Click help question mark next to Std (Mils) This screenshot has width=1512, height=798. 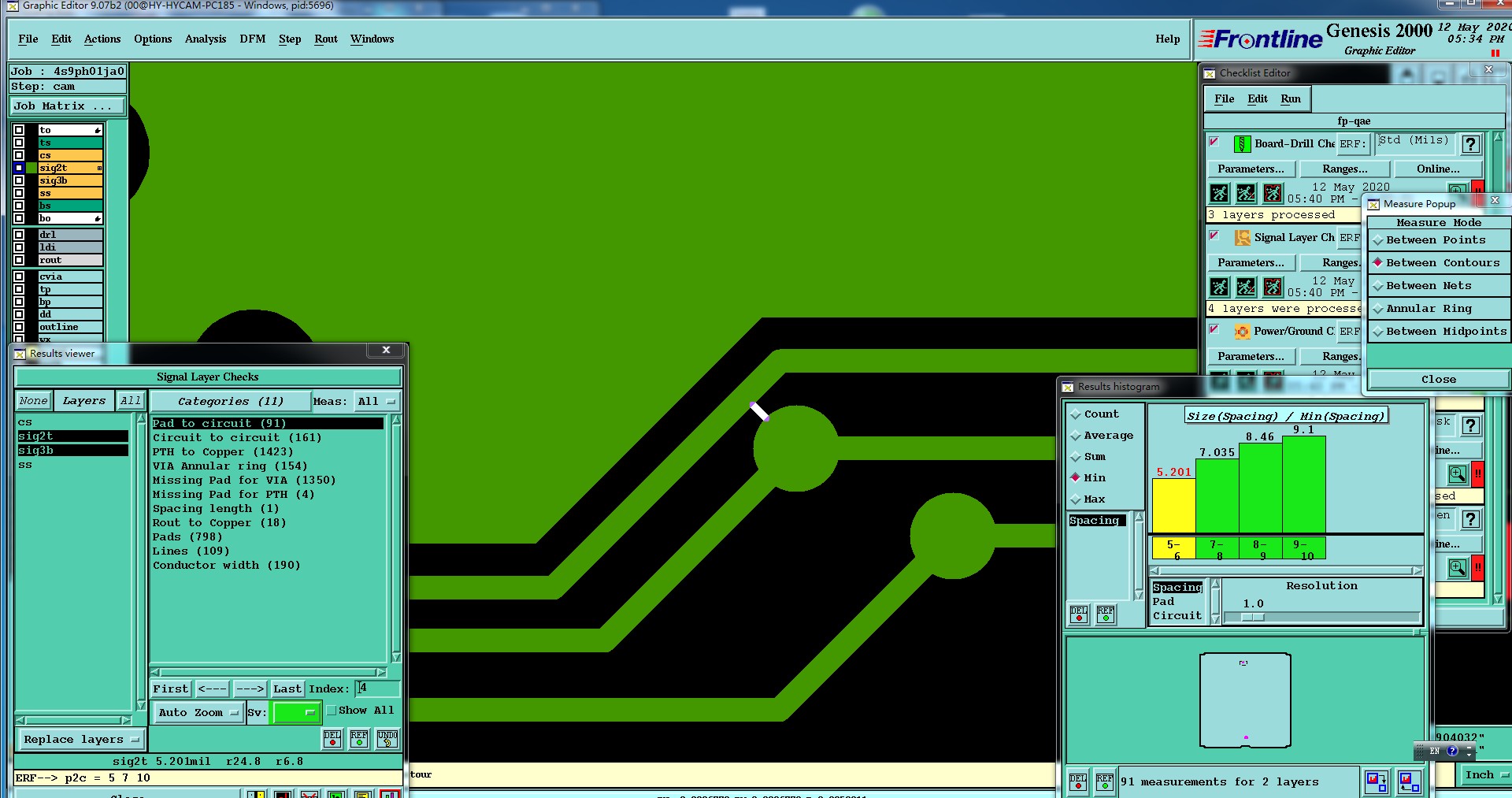1470,144
